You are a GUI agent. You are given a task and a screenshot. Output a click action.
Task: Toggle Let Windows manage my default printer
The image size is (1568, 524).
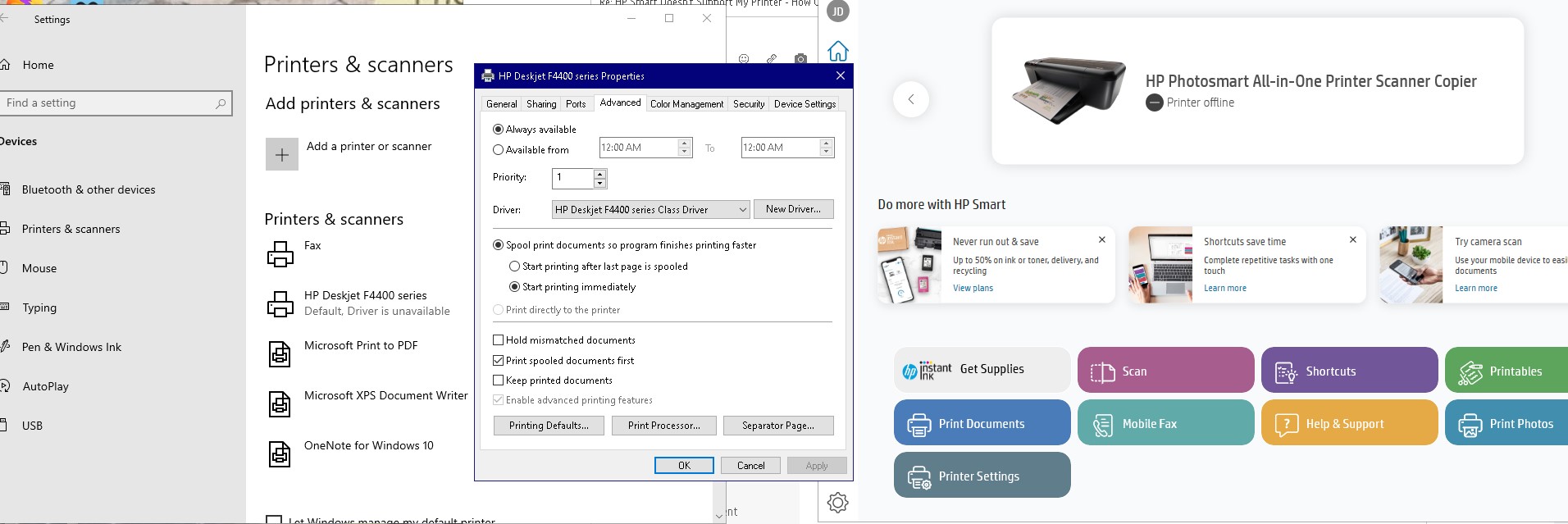click(275, 520)
